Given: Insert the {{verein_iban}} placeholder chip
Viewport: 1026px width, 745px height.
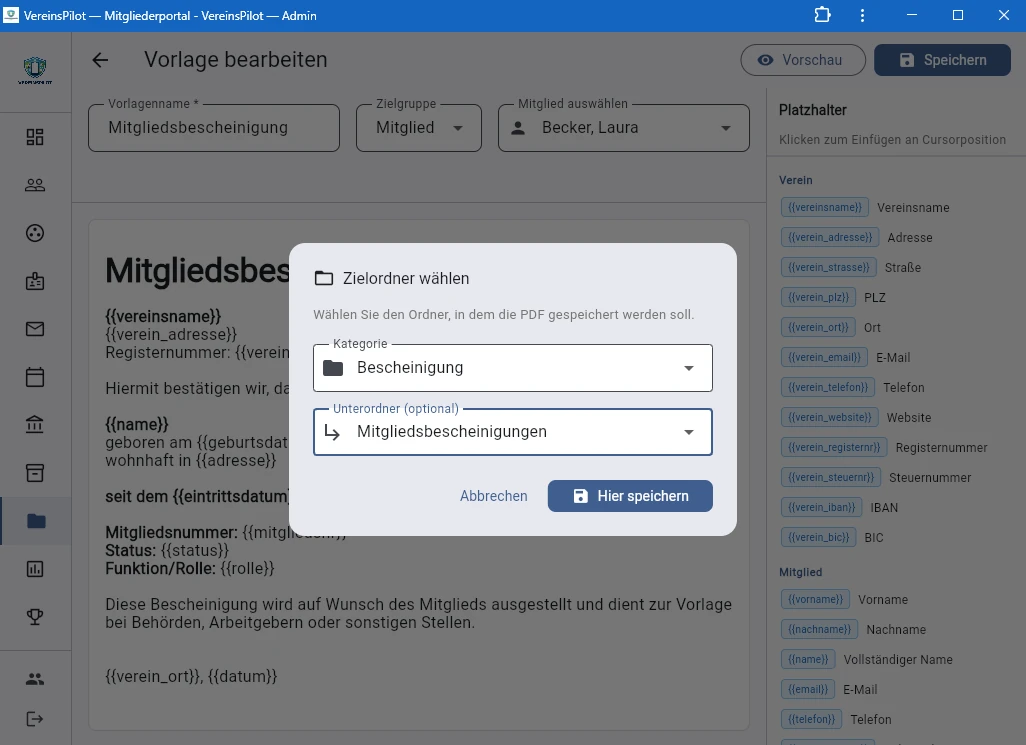Looking at the screenshot, I should (x=820, y=508).
